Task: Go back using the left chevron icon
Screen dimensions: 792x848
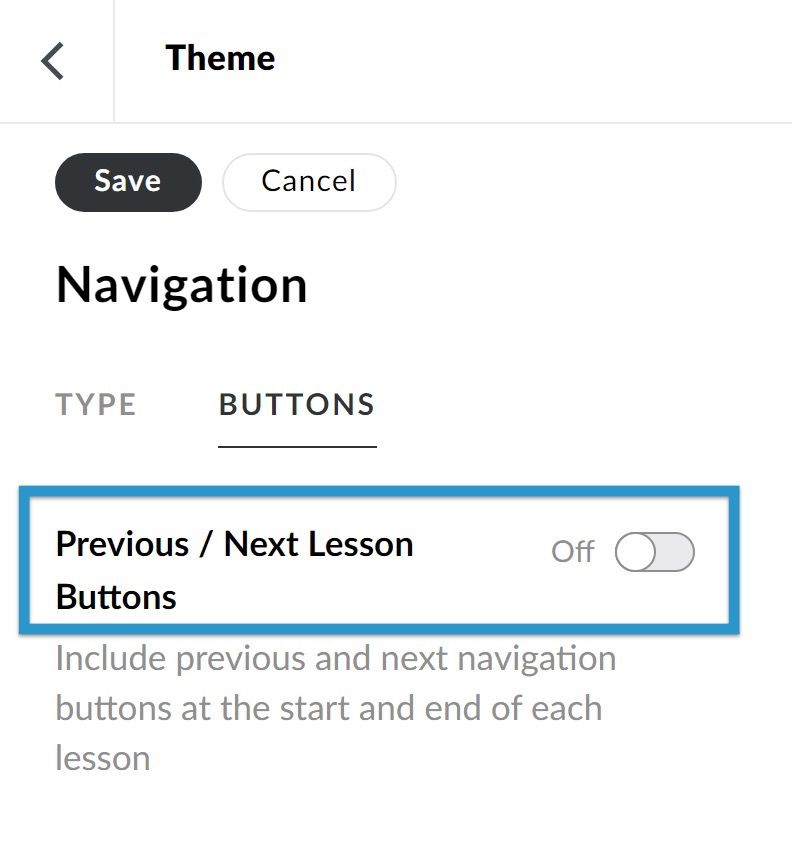Action: coord(53,61)
